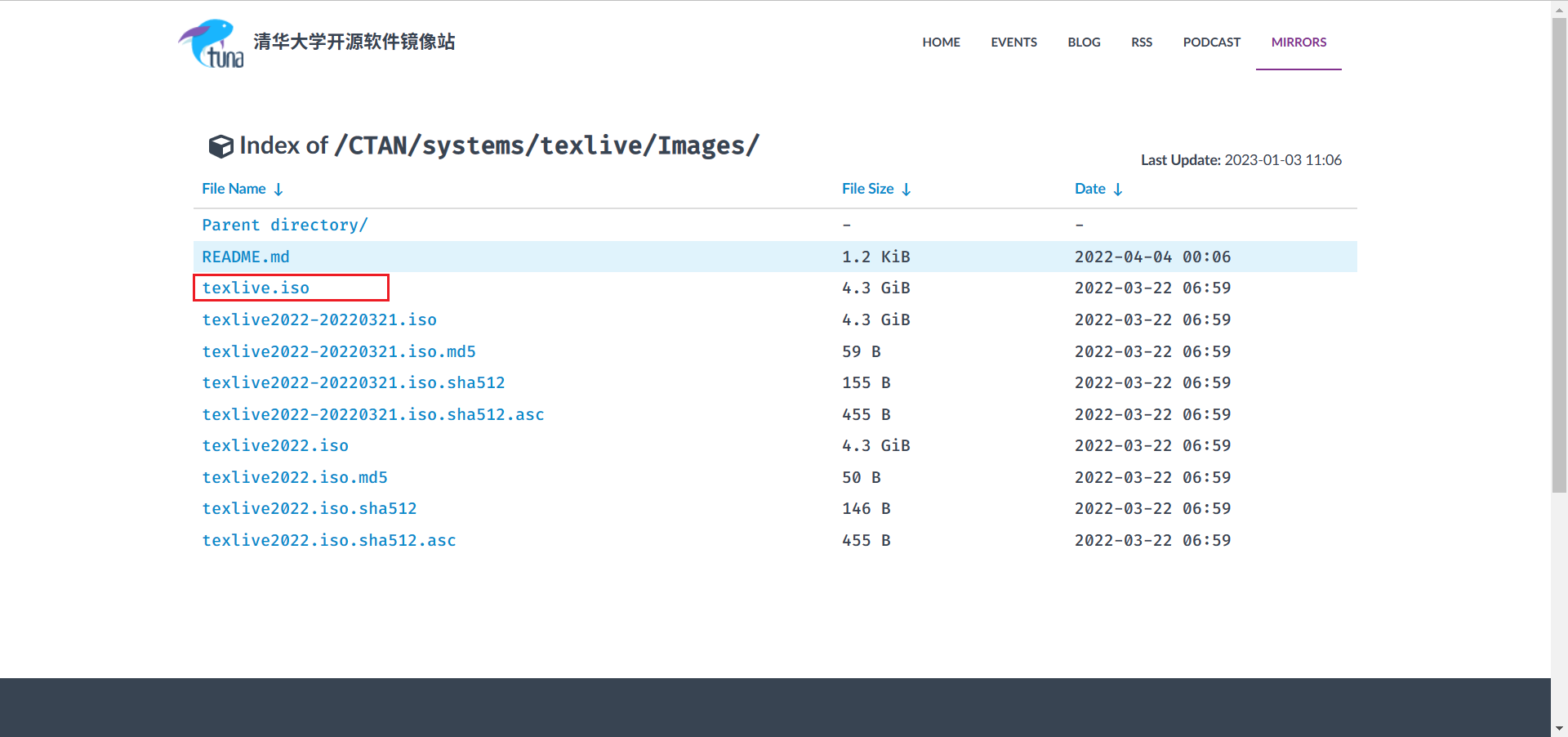Open the HOME nav item
This screenshot has height=737, width=1568.
coord(941,42)
